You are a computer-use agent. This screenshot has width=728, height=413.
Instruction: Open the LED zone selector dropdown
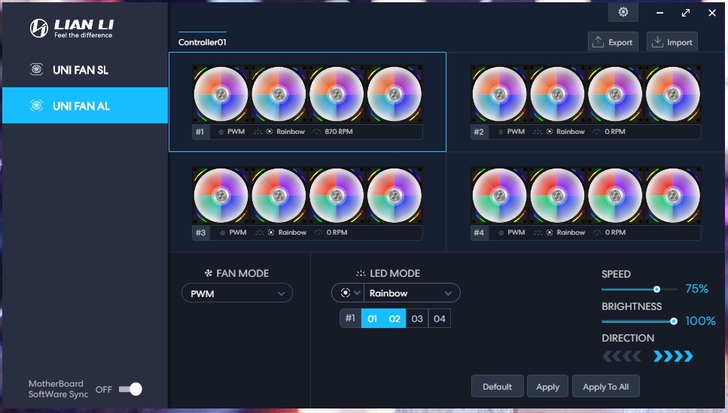click(348, 293)
